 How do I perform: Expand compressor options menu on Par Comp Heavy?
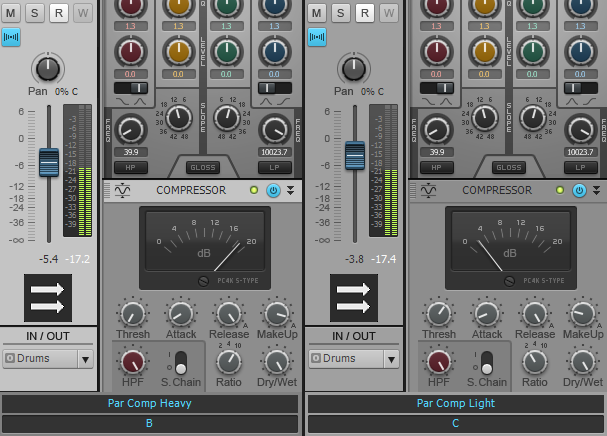coord(290,190)
